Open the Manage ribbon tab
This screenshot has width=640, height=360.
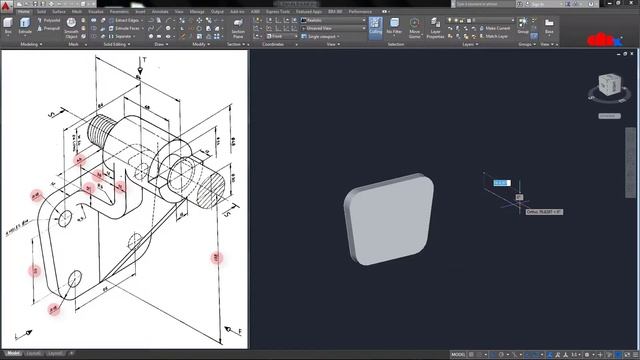(x=197, y=11)
